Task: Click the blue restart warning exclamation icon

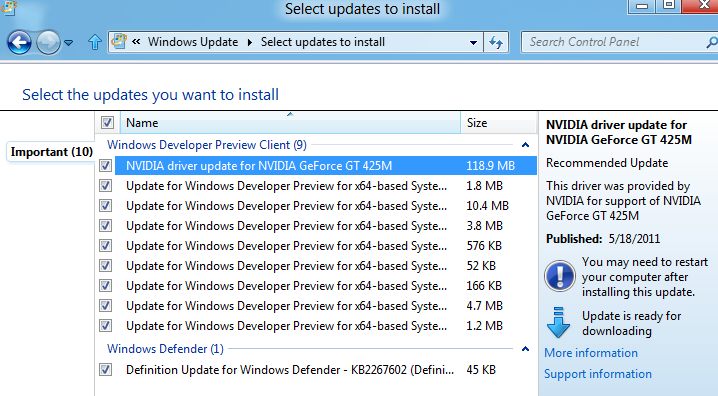Action: pyautogui.click(x=560, y=276)
